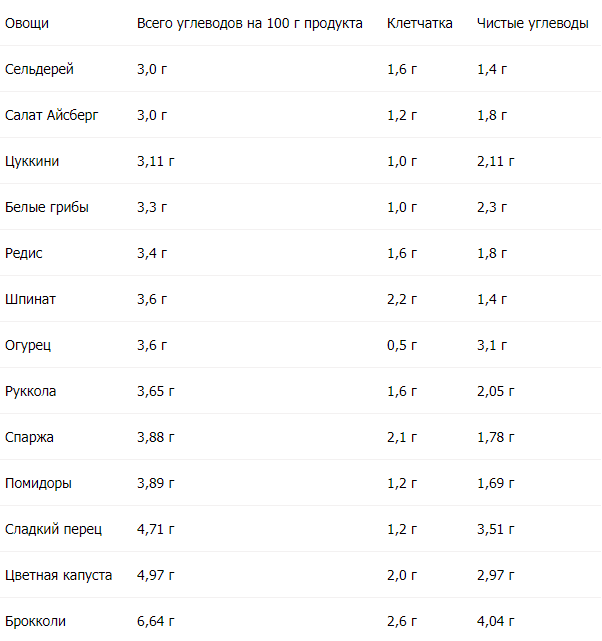Select the Брокколи row name
This screenshot has height=641, width=602.
pos(36,621)
